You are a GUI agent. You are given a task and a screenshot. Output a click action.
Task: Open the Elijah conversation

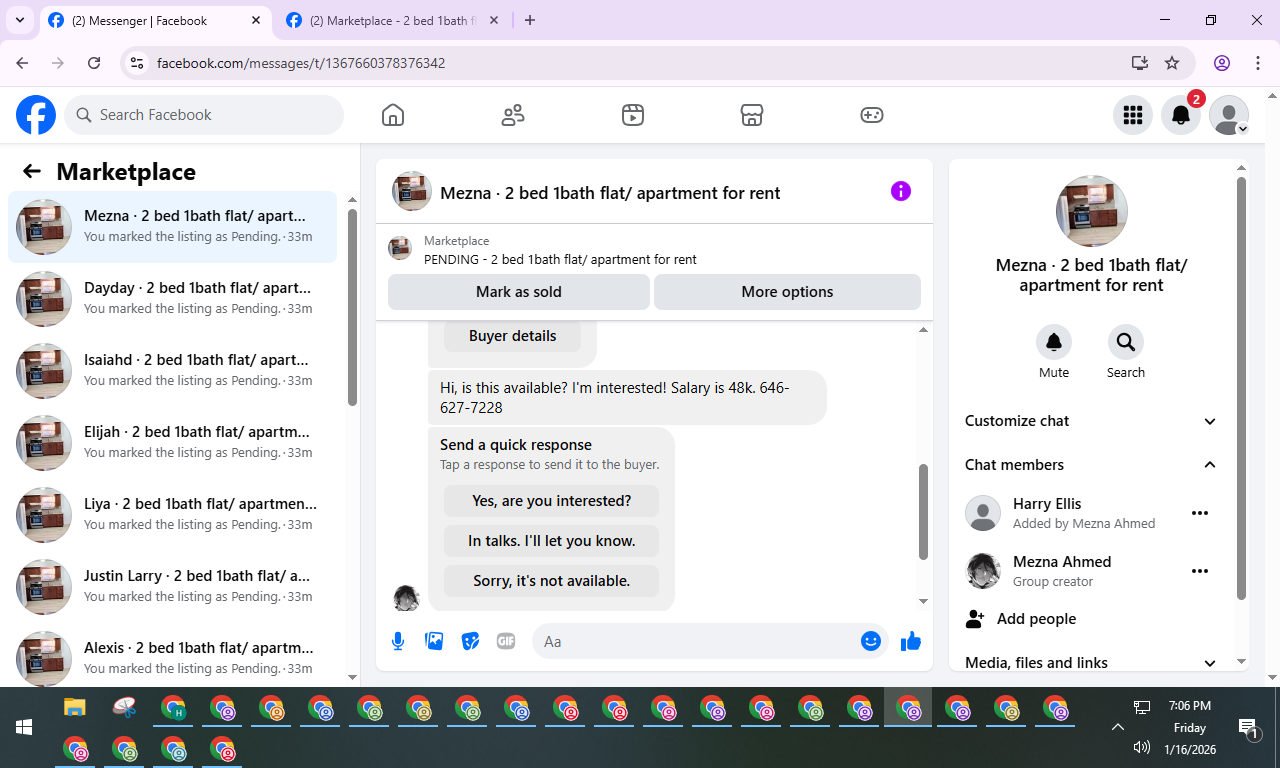point(172,443)
